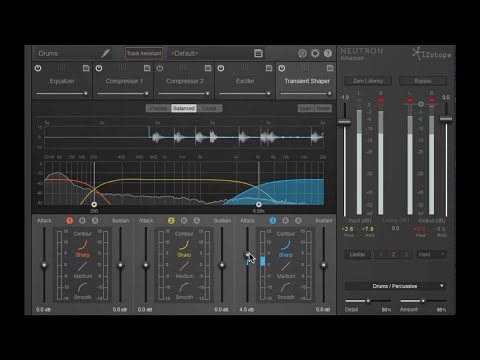
Task: Select the Transient Shaper module tab
Action: click(307, 81)
